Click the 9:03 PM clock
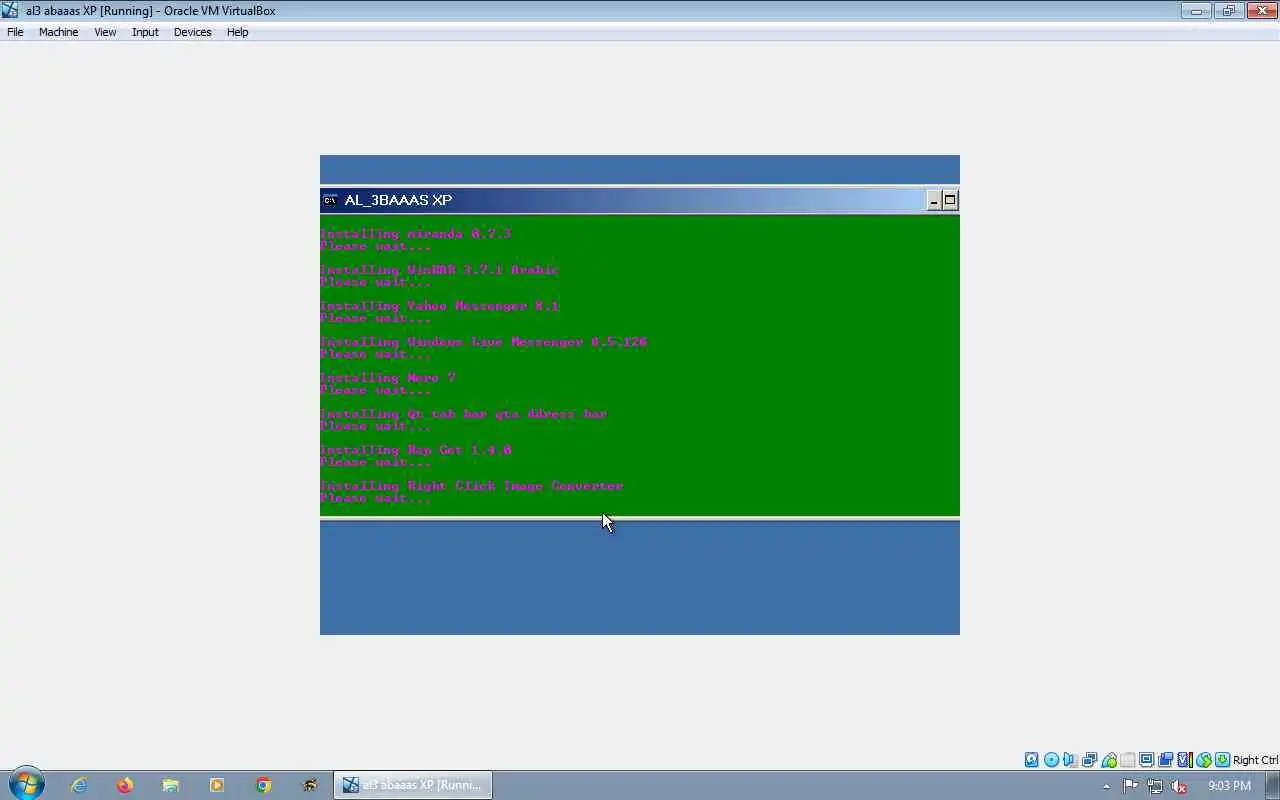 tap(1229, 786)
